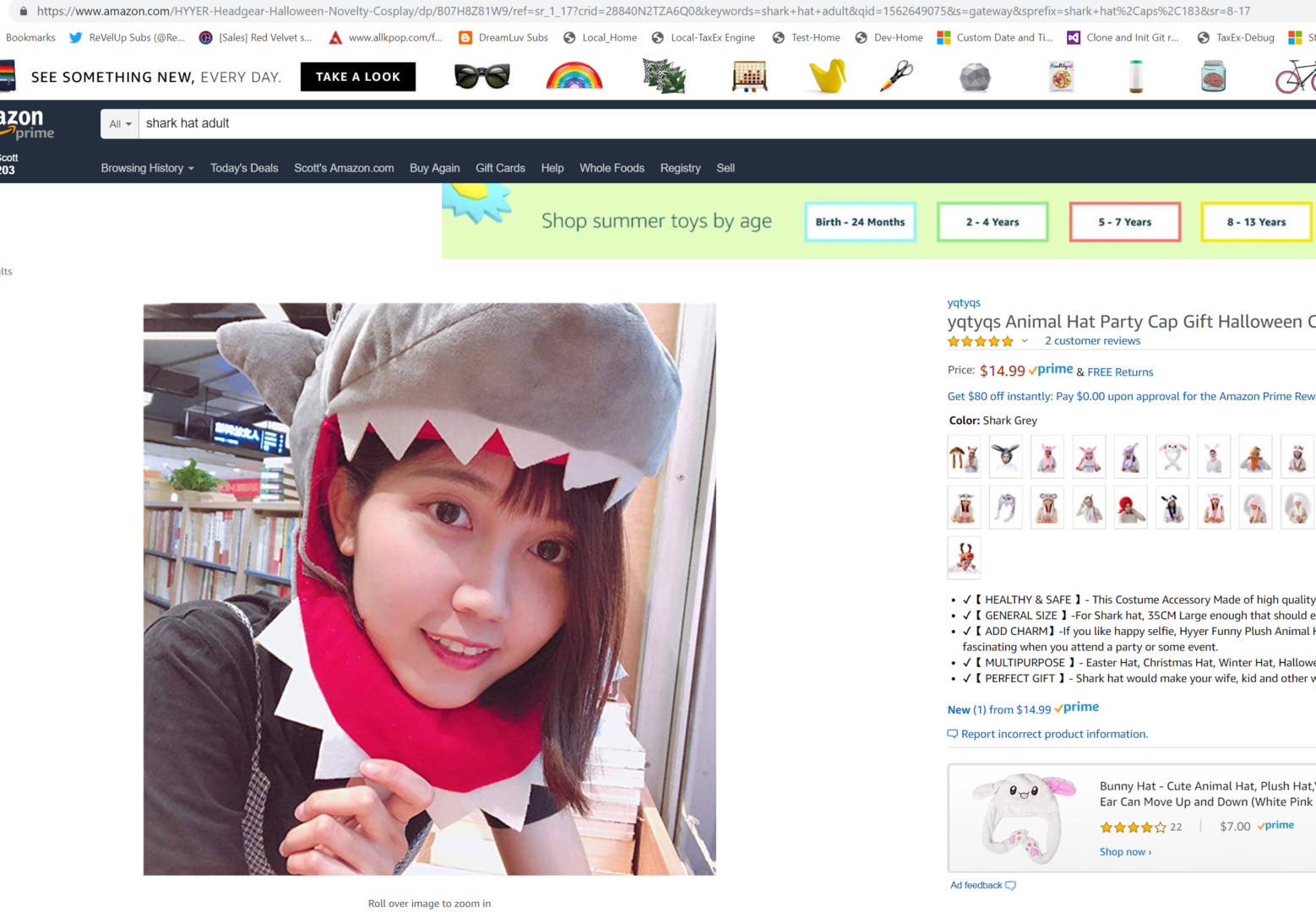
Task: Choose the orange carrot hat color swatch
Action: pos(1255,457)
